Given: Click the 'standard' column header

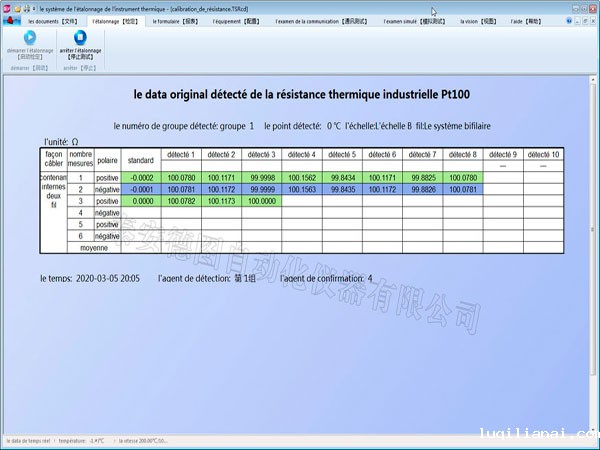Looking at the screenshot, I should coord(141,160).
